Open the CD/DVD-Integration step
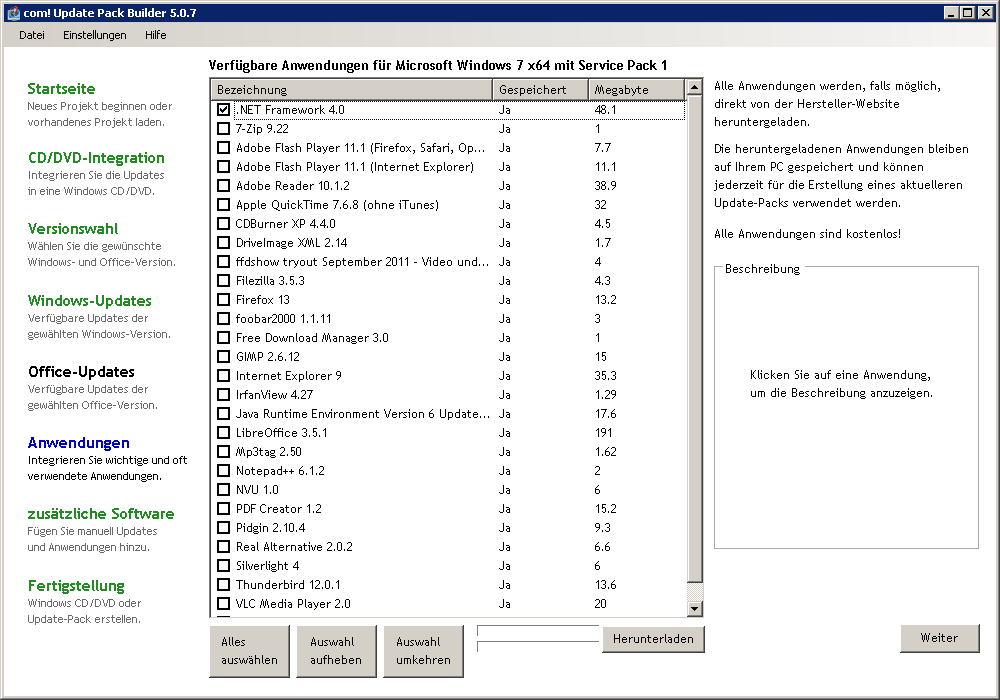Screen dimensions: 1000x700 pos(96,157)
